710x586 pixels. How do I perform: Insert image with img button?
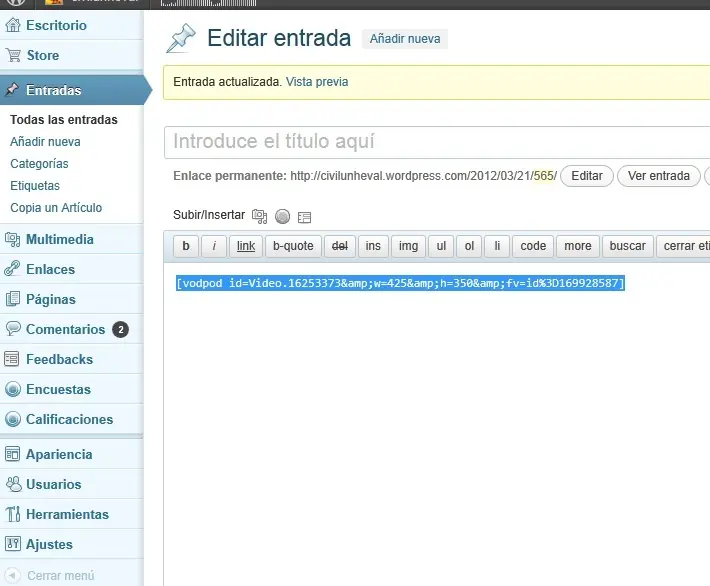408,246
